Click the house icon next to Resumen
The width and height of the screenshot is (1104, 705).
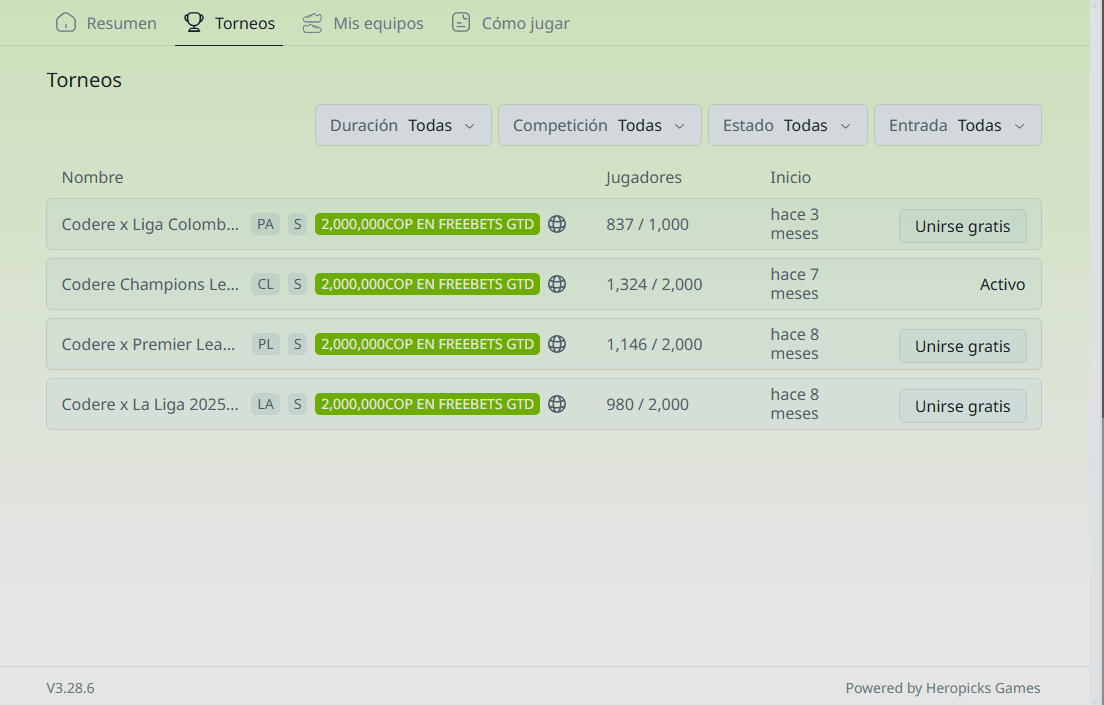(66, 22)
